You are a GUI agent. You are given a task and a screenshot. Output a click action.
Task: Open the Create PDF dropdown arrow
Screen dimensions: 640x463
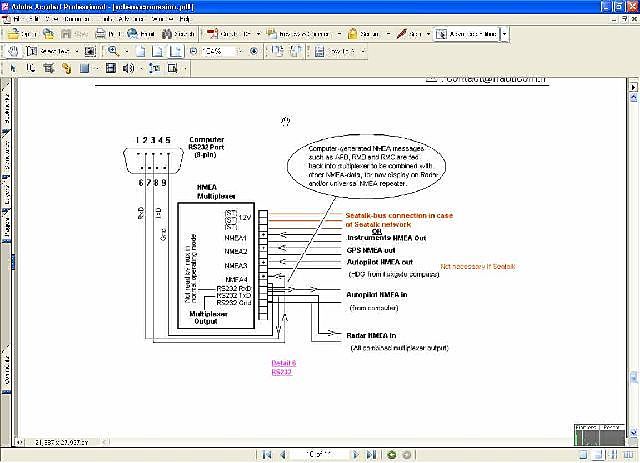point(258,34)
